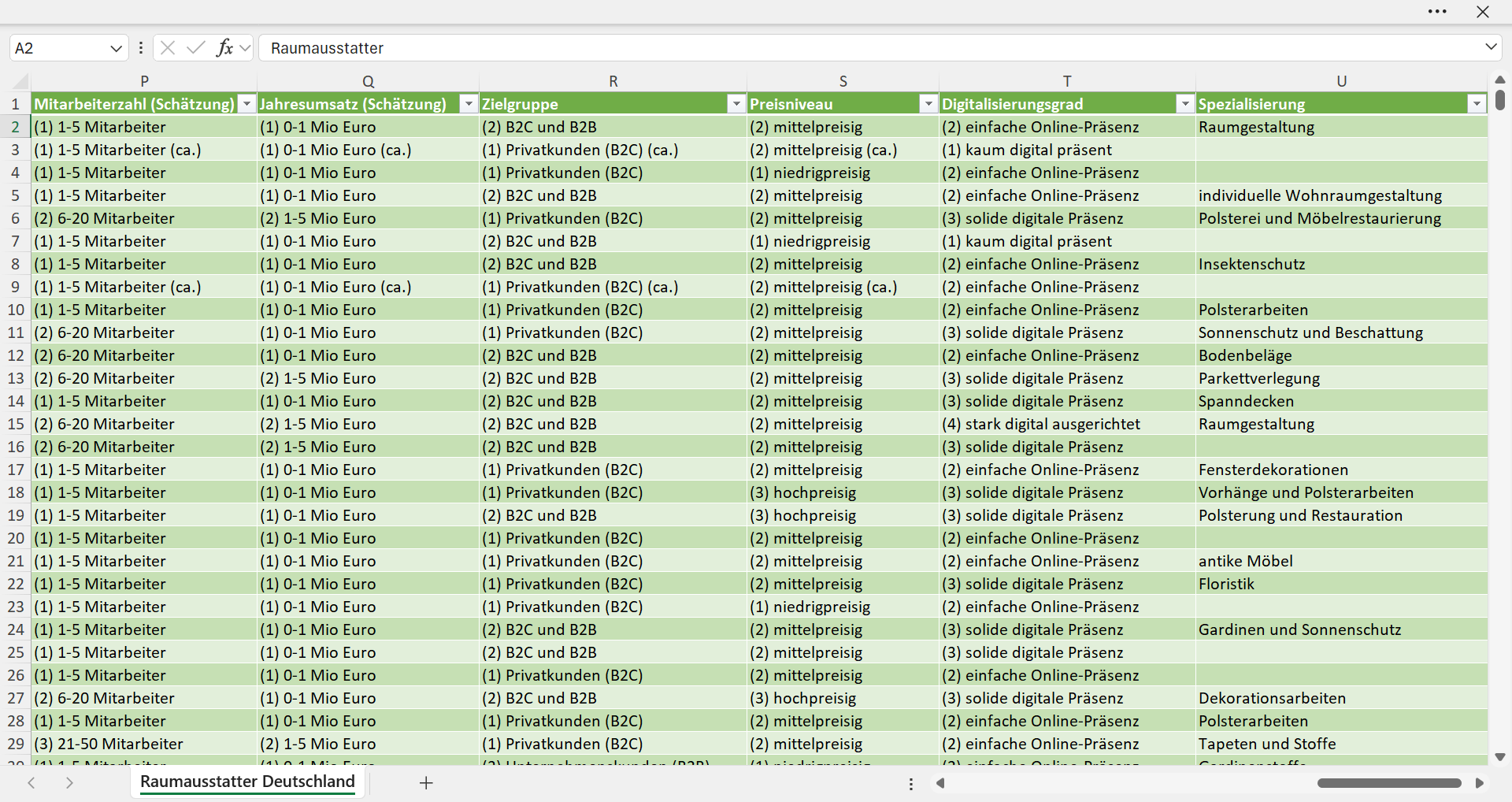Click next sheet navigation arrow
Screen dimensions: 1512x802
click(x=69, y=783)
